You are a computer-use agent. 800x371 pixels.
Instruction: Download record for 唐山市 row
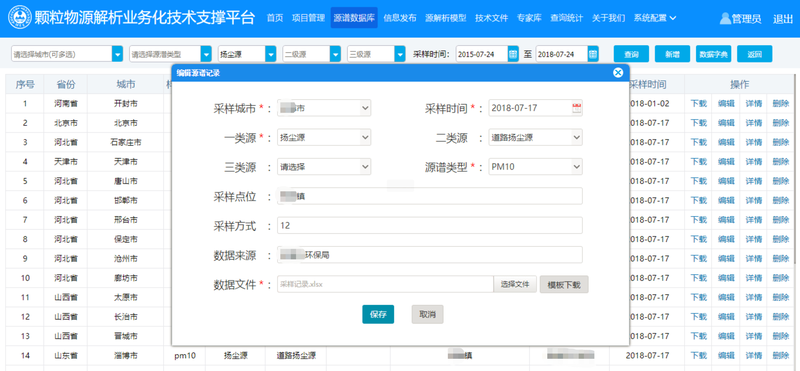[x=698, y=181]
